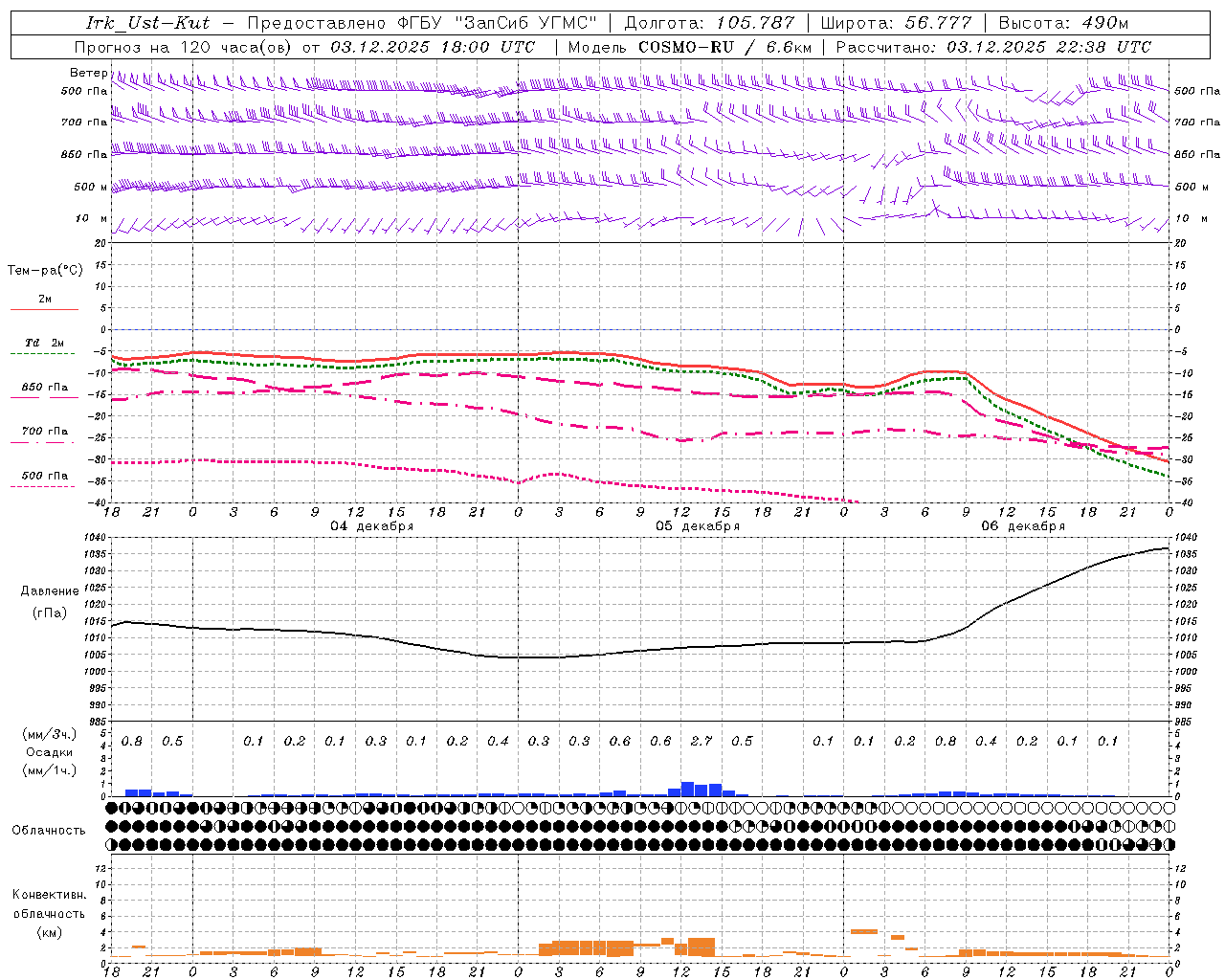Click the peak precipitation value "2.7"
Screen dimensions: 1225x980
702,741
